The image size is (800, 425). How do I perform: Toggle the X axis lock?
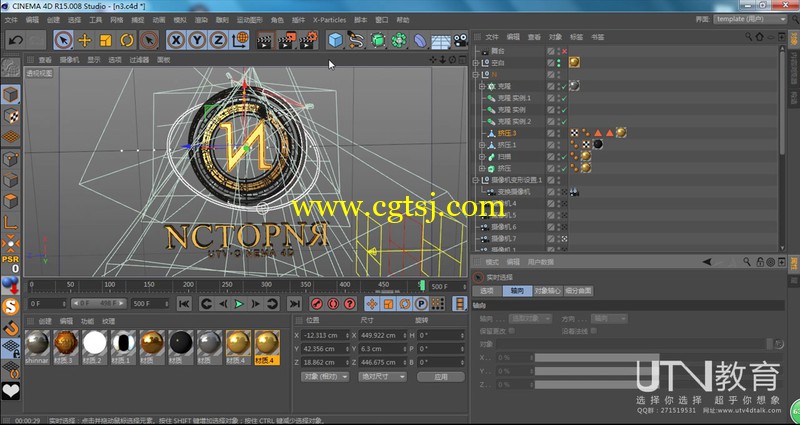tap(176, 40)
